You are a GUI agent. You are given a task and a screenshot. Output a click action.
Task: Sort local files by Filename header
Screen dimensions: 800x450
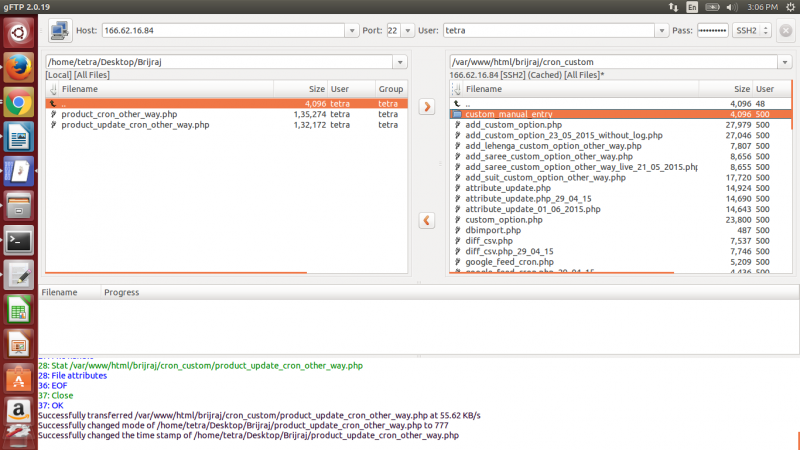coord(166,89)
